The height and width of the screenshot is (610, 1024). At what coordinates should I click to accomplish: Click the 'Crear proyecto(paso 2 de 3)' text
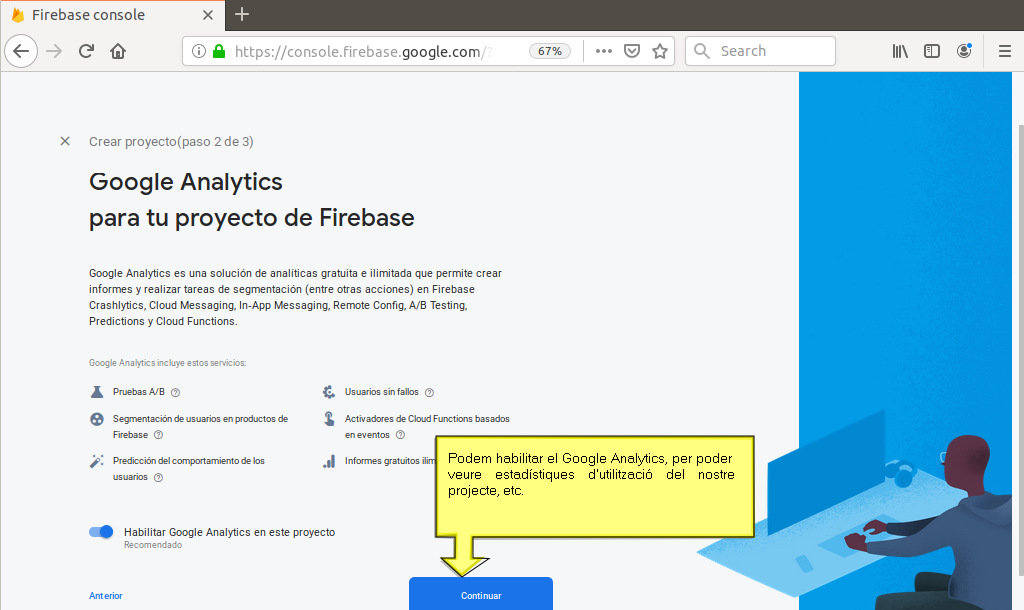(x=171, y=142)
